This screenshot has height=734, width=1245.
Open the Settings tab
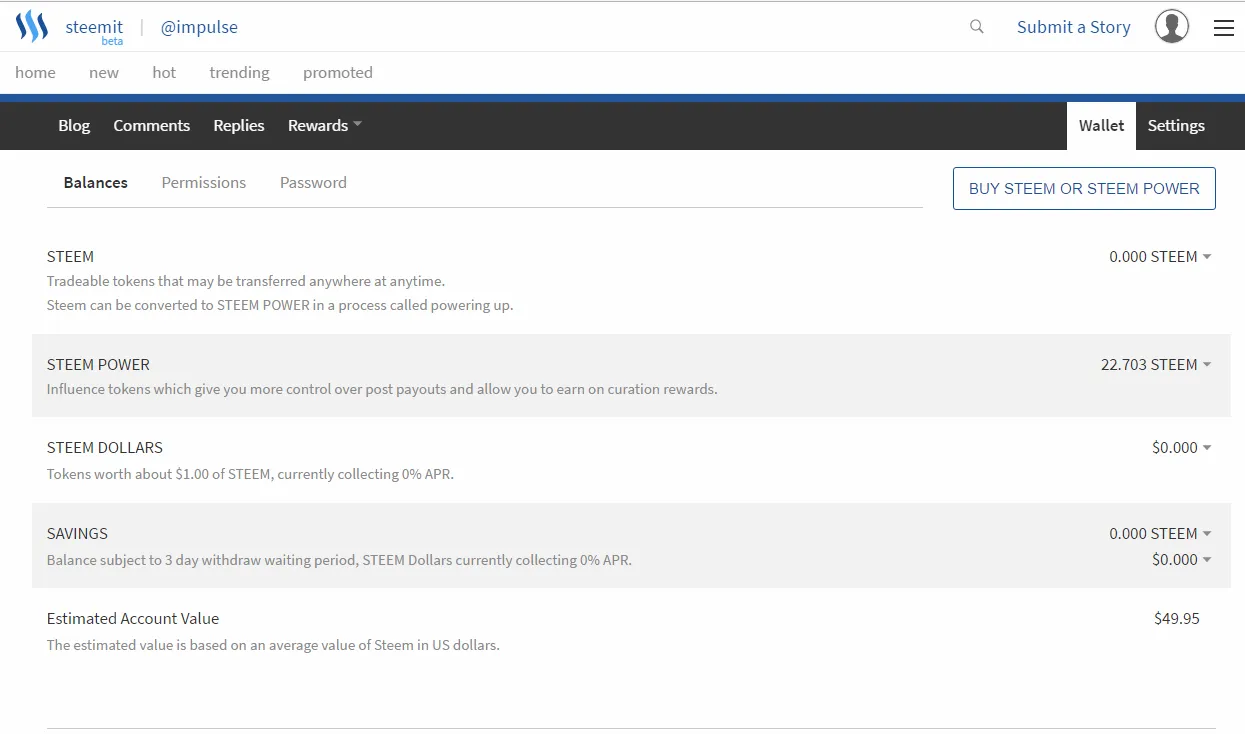1176,125
